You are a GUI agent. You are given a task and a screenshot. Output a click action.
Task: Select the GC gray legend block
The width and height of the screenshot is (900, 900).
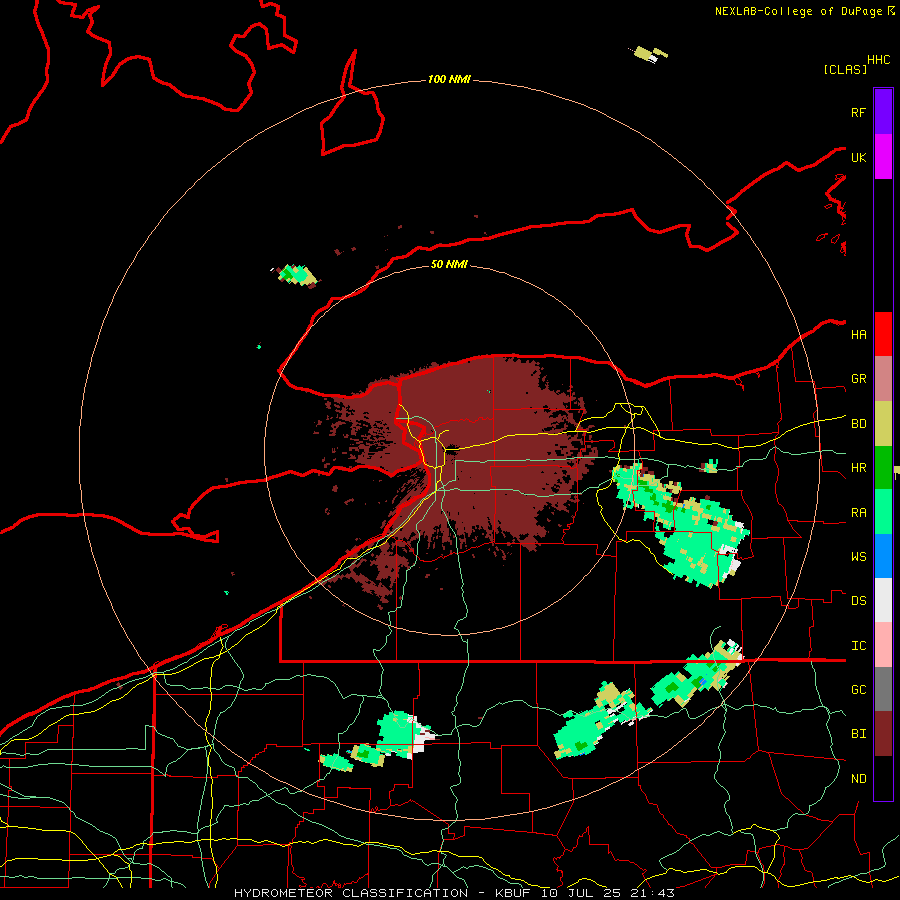coord(883,689)
